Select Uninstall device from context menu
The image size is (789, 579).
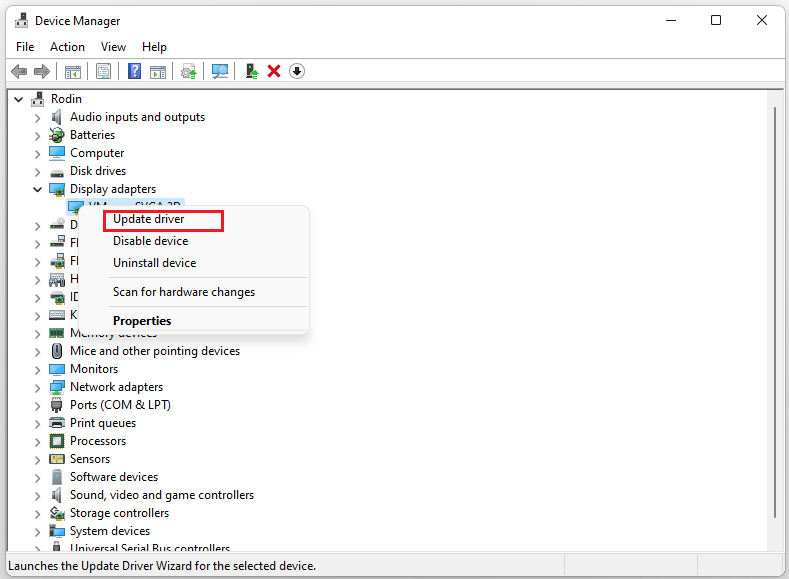coord(154,263)
